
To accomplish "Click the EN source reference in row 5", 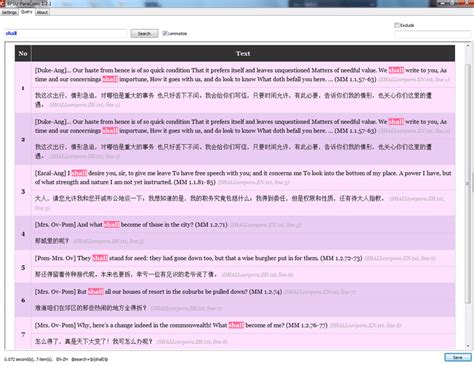I will 400,258.
